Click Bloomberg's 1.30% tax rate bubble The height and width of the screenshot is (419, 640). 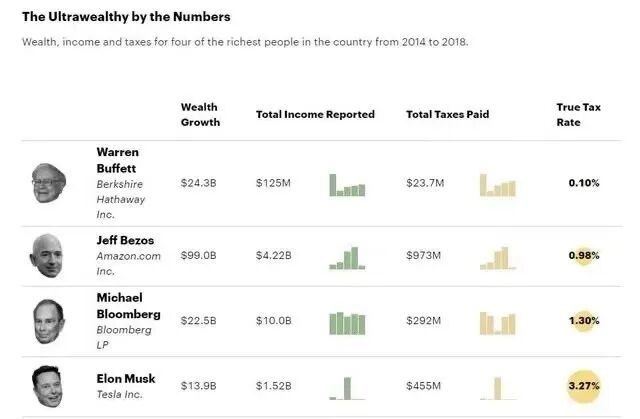click(x=583, y=321)
